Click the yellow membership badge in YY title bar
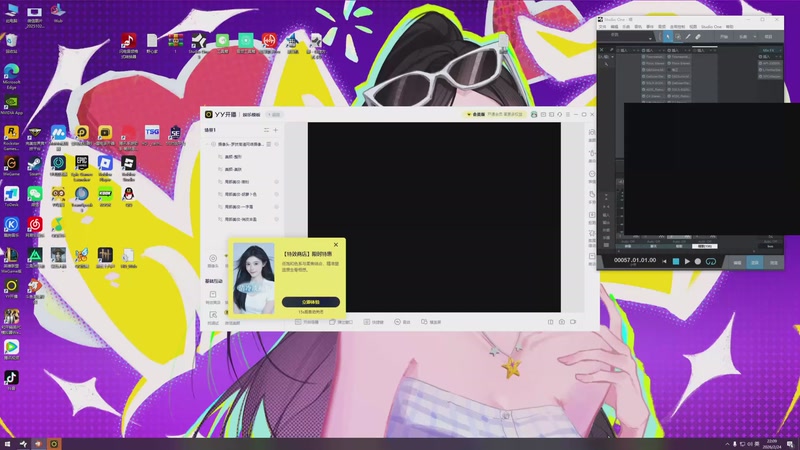The image size is (800, 450). click(x=495, y=114)
